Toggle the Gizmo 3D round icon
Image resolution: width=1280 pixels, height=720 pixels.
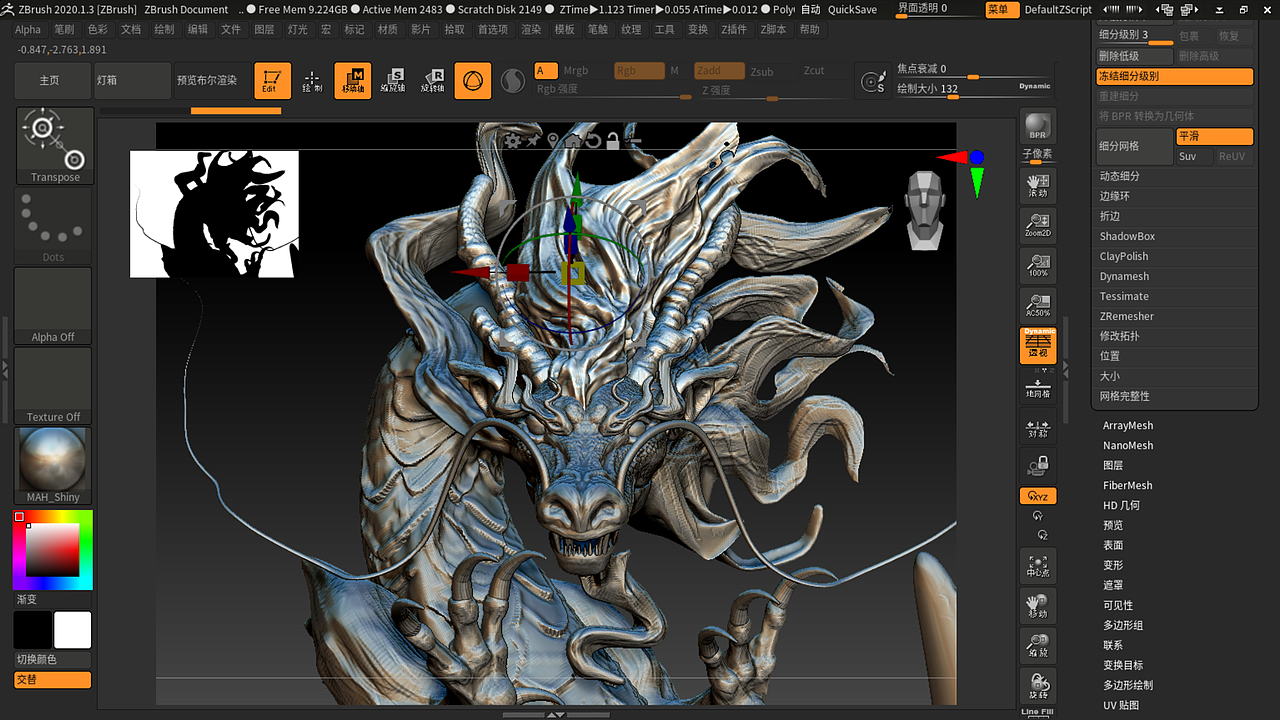point(473,81)
